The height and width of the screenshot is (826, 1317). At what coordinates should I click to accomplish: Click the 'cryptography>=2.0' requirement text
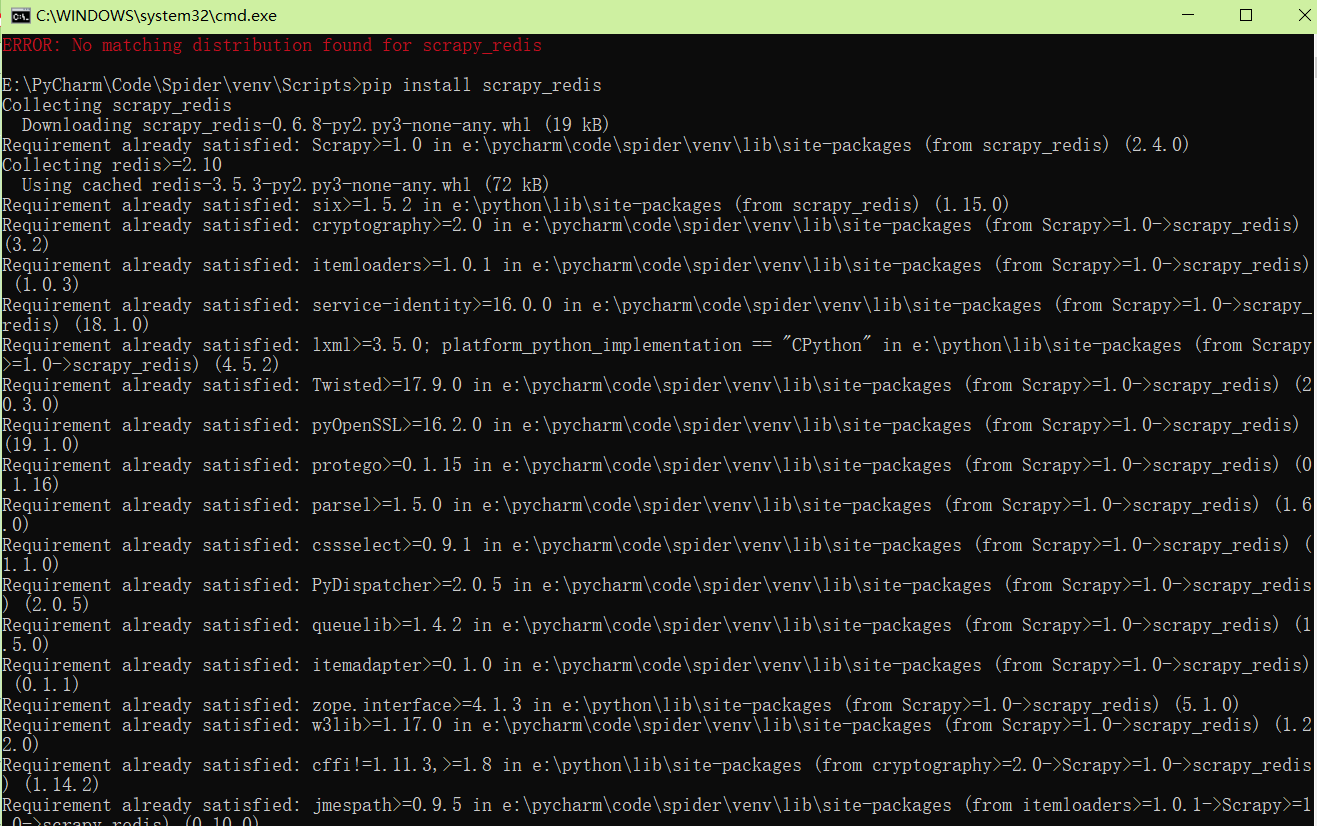397,225
